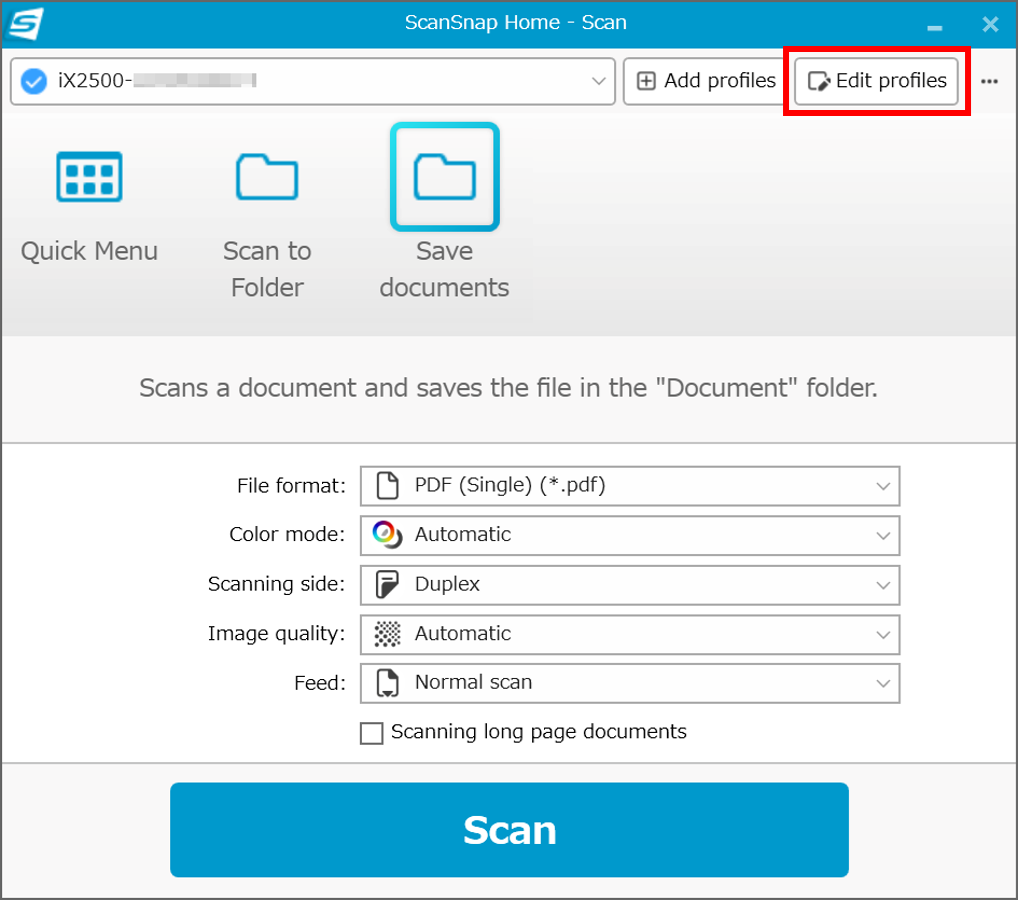The height and width of the screenshot is (900, 1018).
Task: Click the ScanSnap logo in title bar
Action: click(24, 23)
